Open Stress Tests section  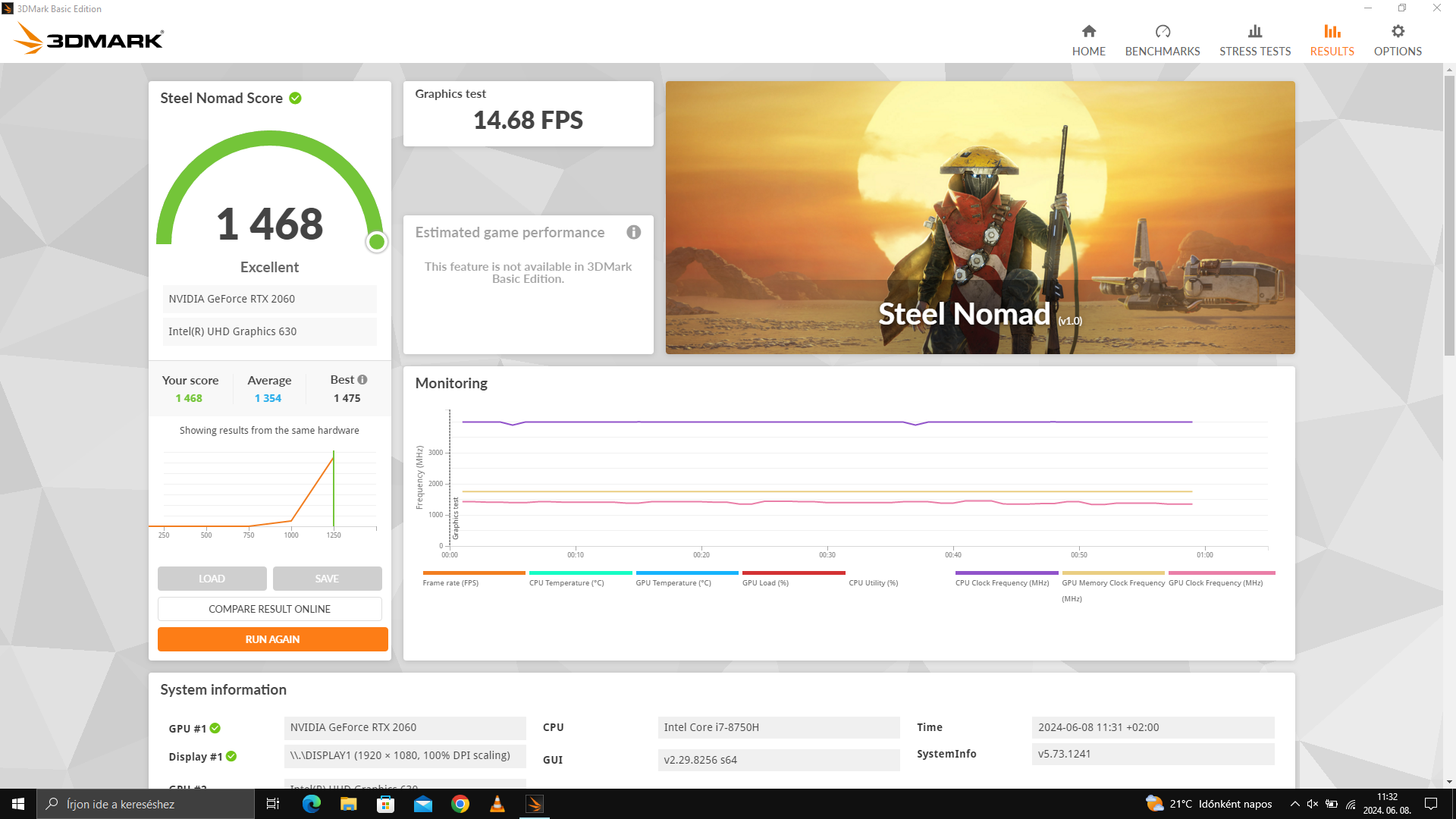[x=1254, y=40]
